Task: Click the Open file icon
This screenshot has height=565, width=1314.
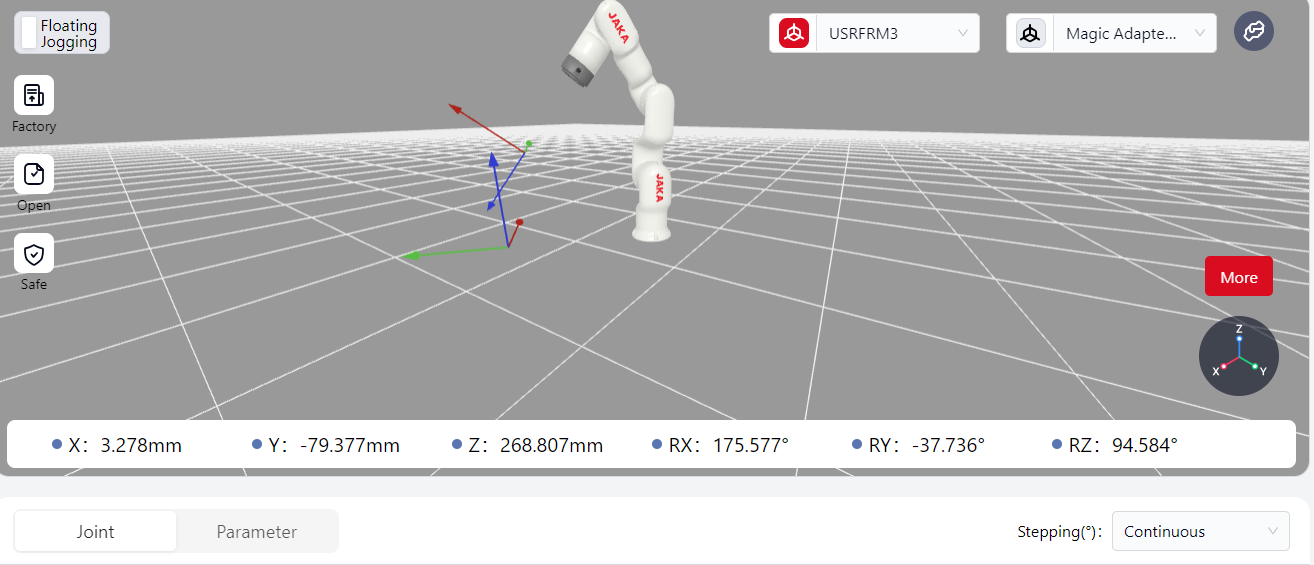Action: pos(34,174)
